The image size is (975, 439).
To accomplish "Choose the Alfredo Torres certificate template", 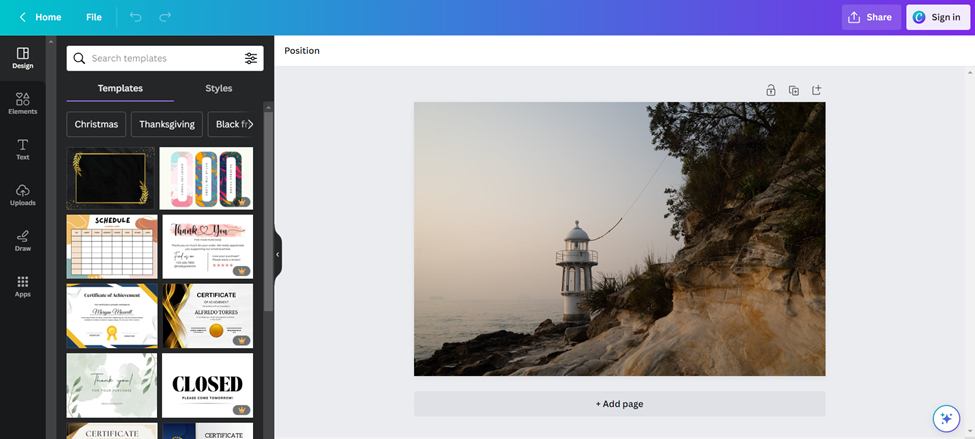I will coord(208,316).
